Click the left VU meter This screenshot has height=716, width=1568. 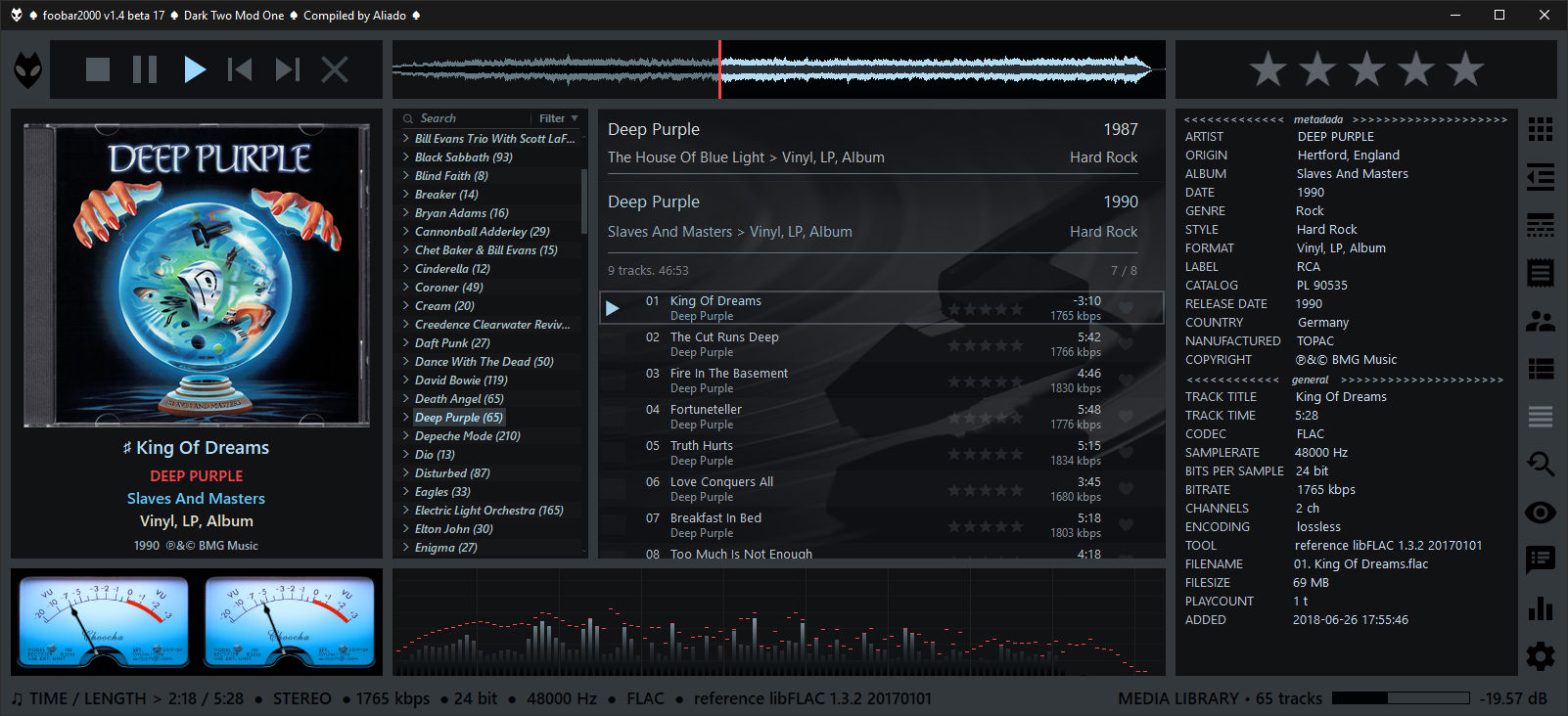(104, 622)
